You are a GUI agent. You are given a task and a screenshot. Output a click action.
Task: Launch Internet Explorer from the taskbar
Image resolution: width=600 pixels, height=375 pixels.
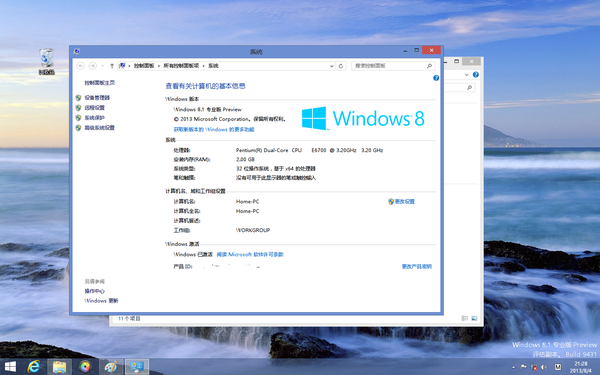[x=34, y=367]
